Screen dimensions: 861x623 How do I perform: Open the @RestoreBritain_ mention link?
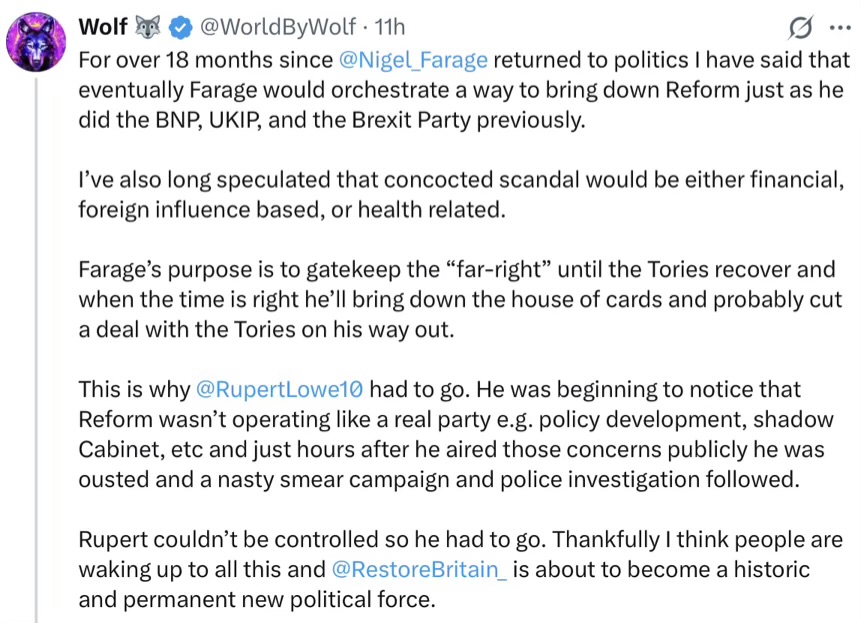418,569
